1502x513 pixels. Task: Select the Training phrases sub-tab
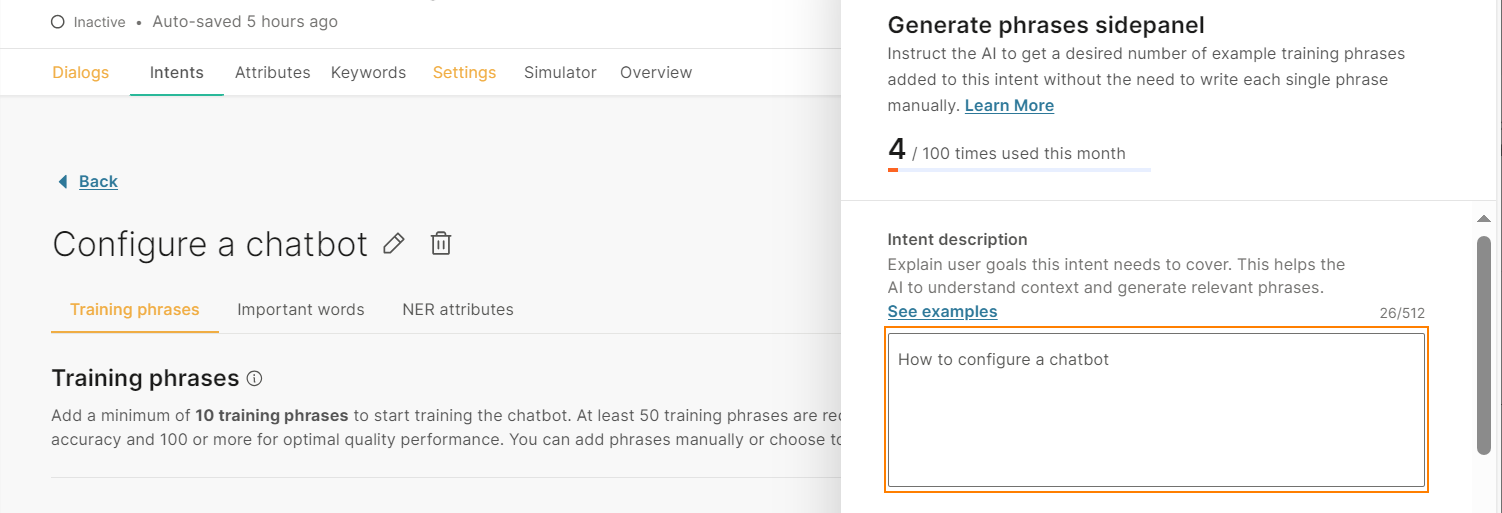tap(135, 309)
